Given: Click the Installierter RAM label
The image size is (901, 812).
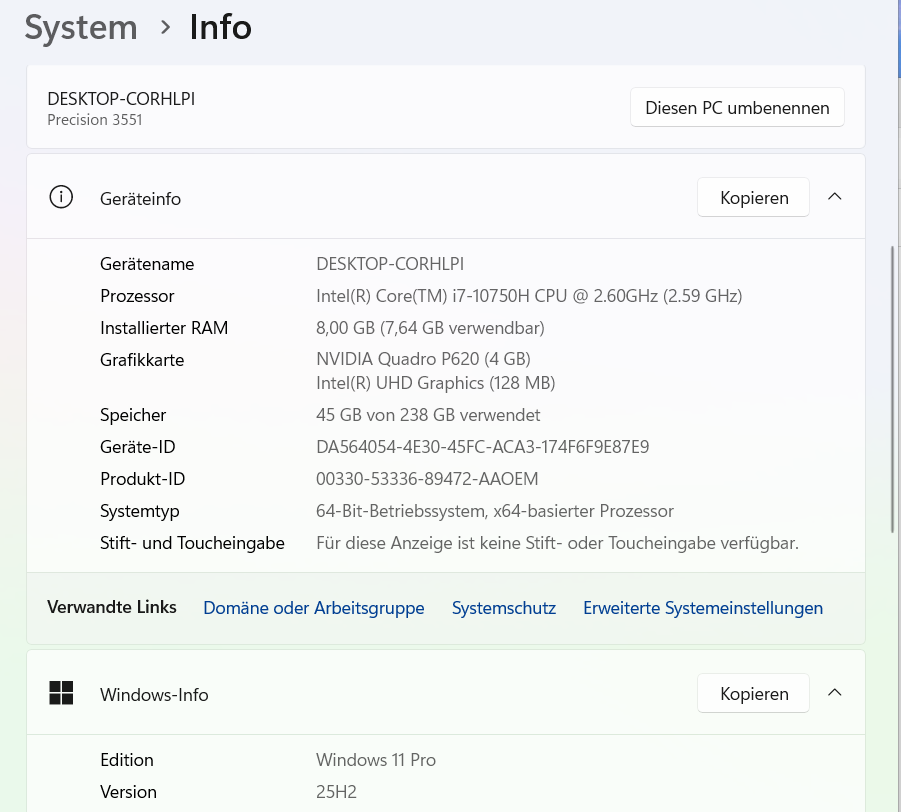Looking at the screenshot, I should coord(164,328).
